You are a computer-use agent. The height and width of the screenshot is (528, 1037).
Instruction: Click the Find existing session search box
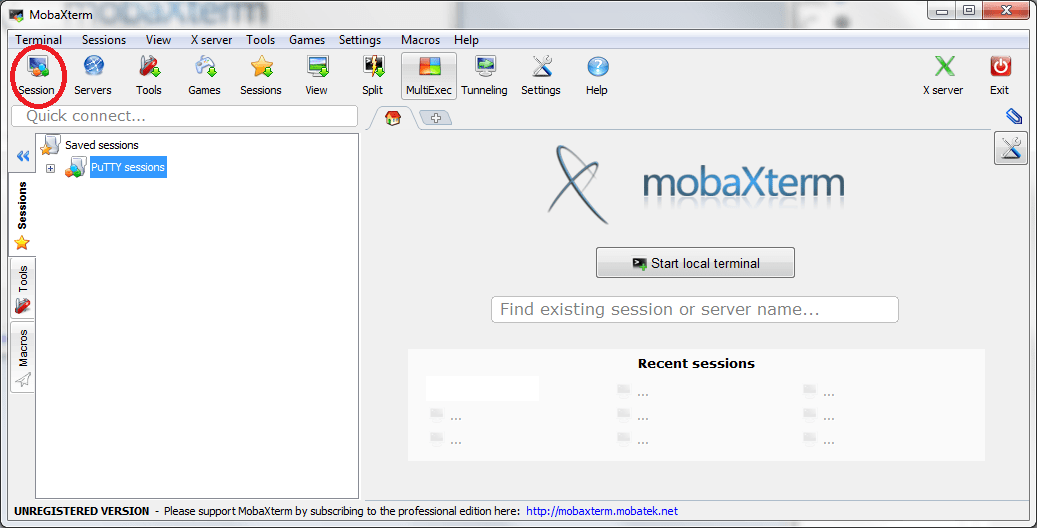click(x=694, y=310)
